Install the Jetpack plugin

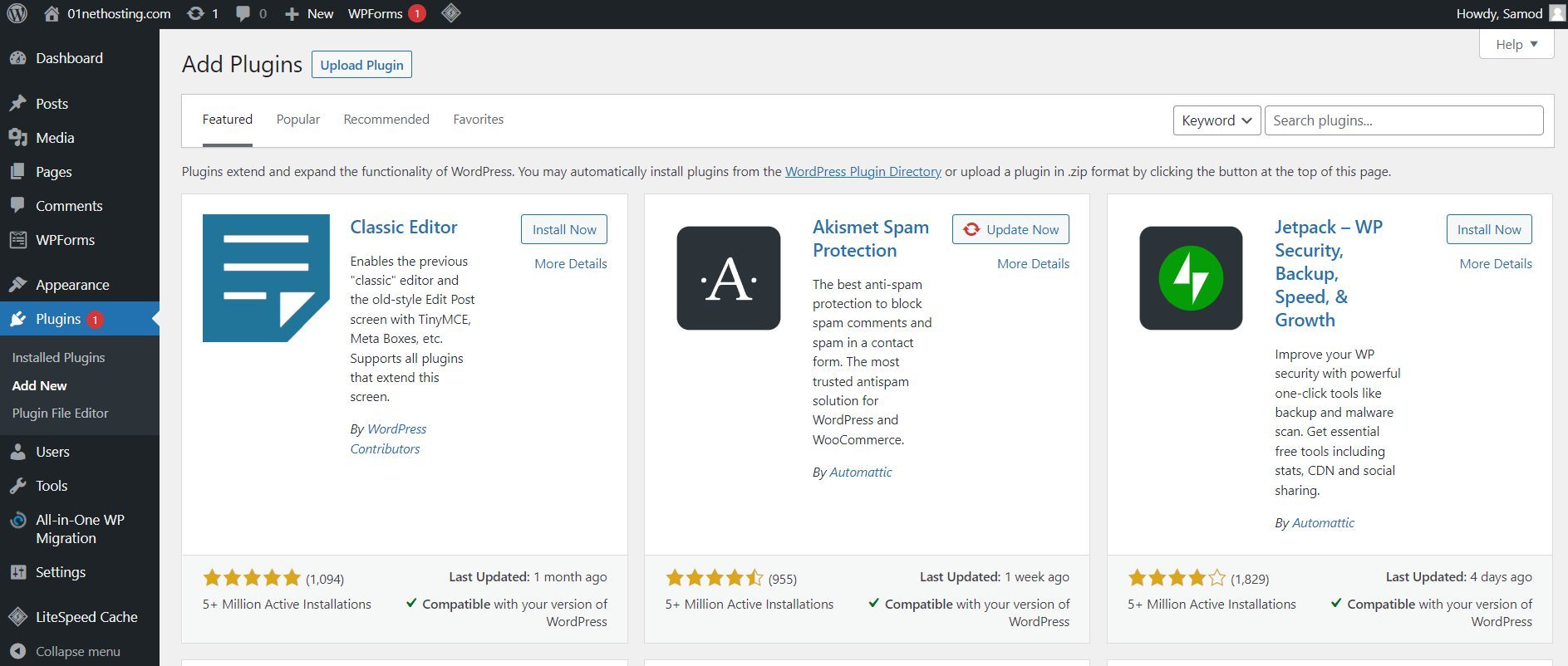[x=1489, y=229]
